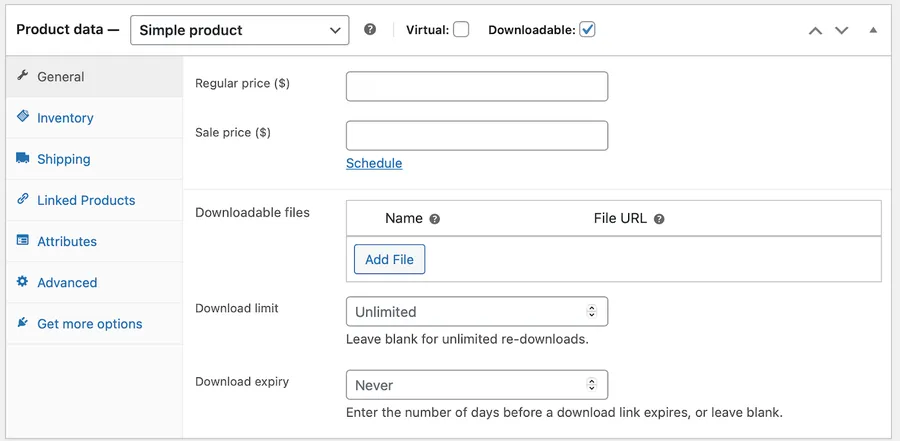Switch to the Inventory tab

(x=65, y=118)
